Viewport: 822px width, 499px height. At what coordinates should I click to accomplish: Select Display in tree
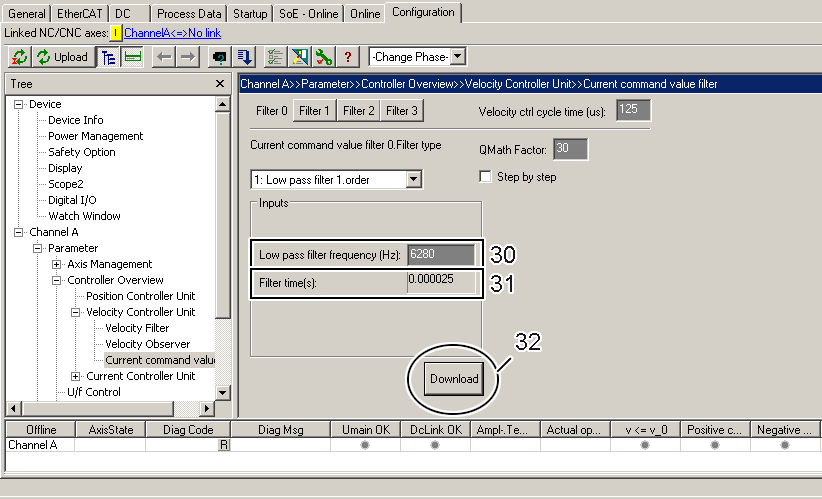(65, 168)
